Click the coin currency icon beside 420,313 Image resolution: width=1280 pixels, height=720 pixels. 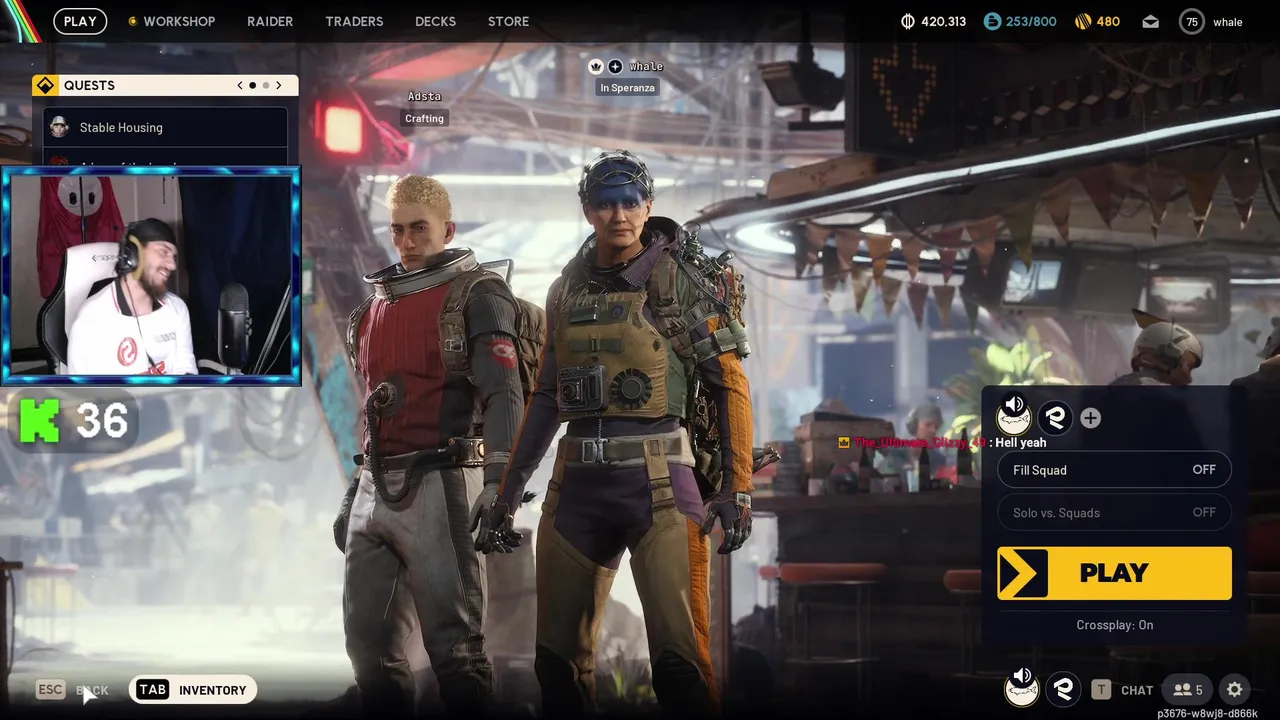(x=908, y=21)
